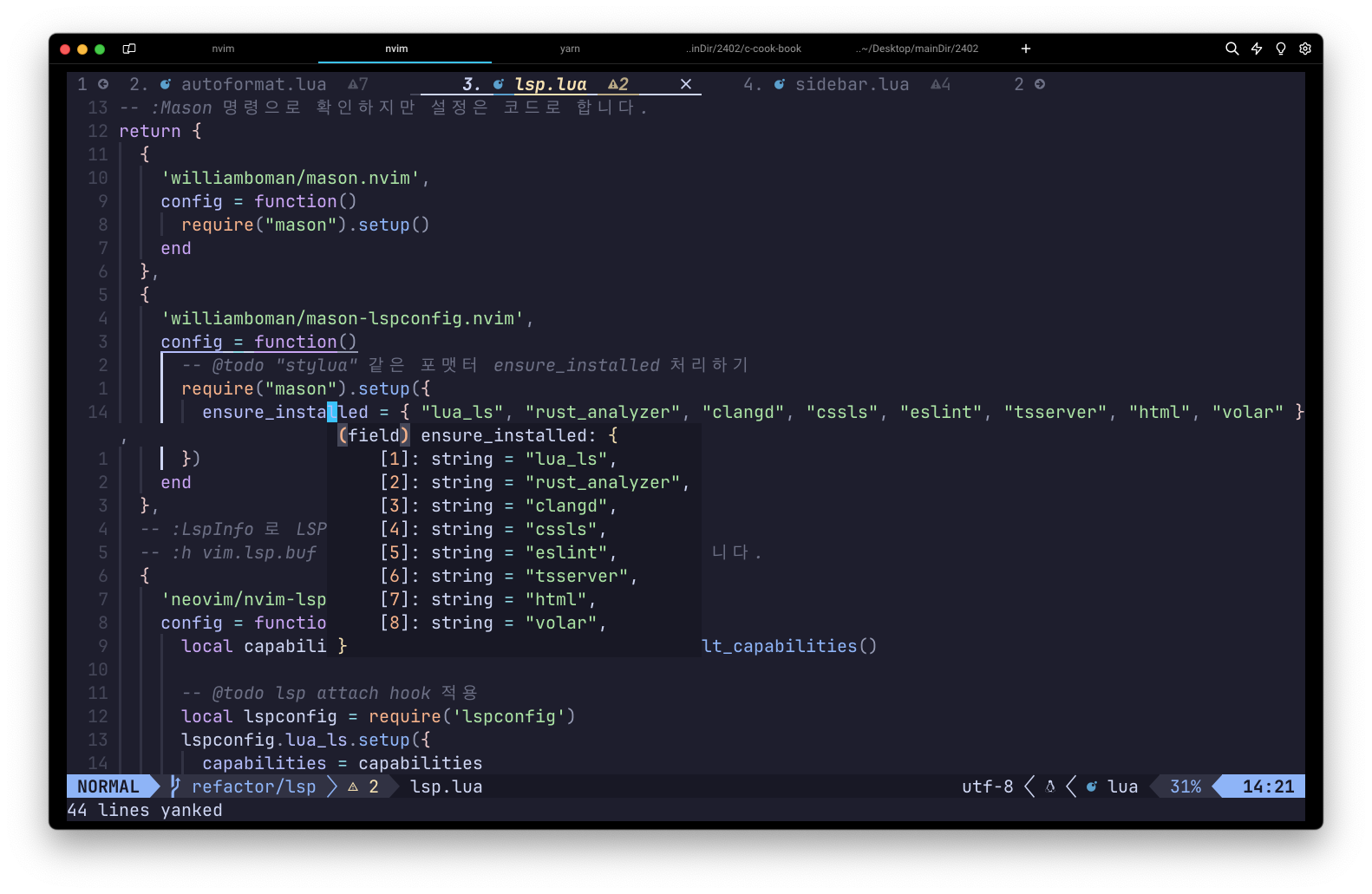
Task: Click the refactor/lsp git branch indicator
Action: coord(252,786)
